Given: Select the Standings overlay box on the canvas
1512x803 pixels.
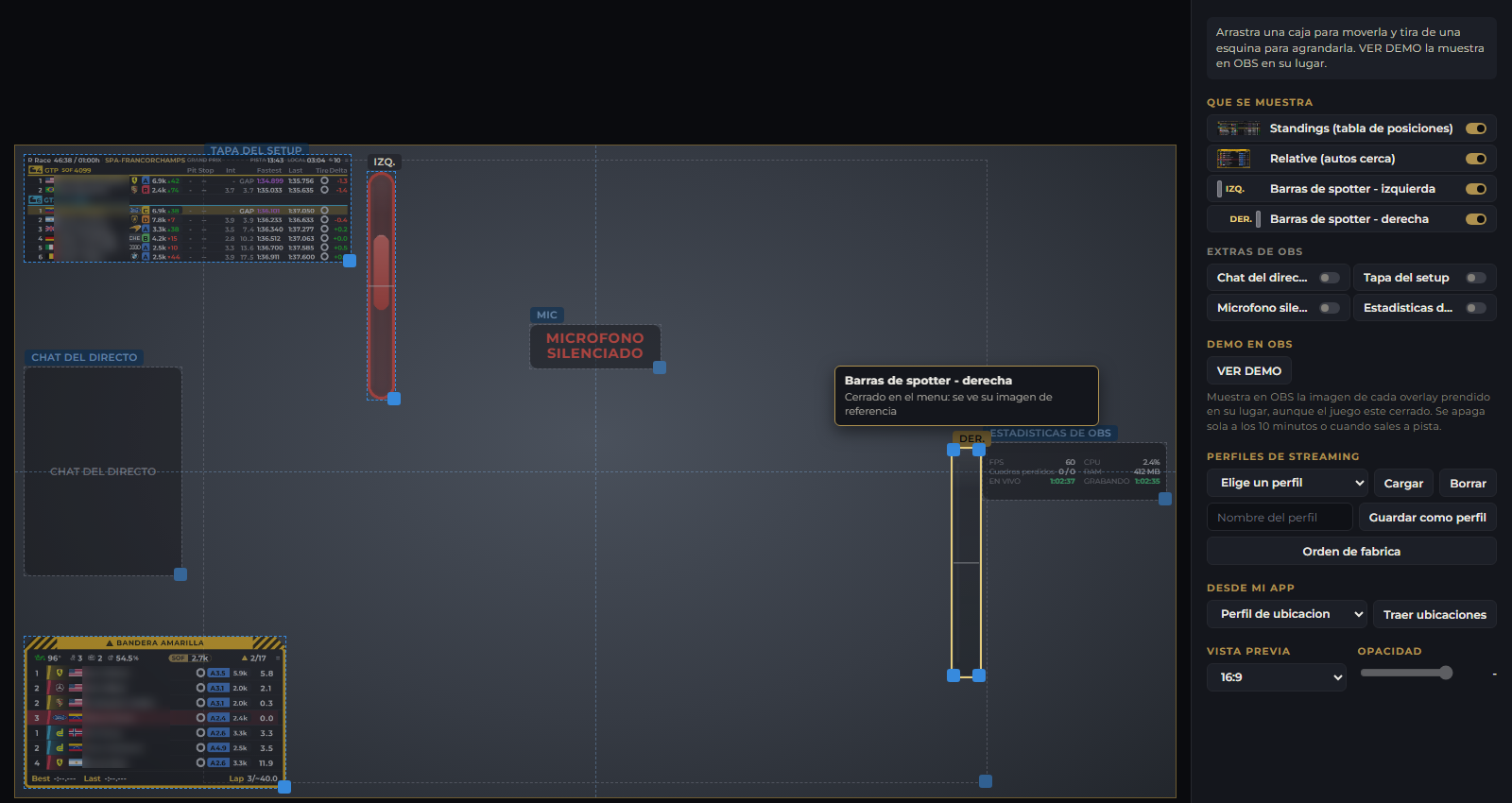Looking at the screenshot, I should [x=187, y=208].
